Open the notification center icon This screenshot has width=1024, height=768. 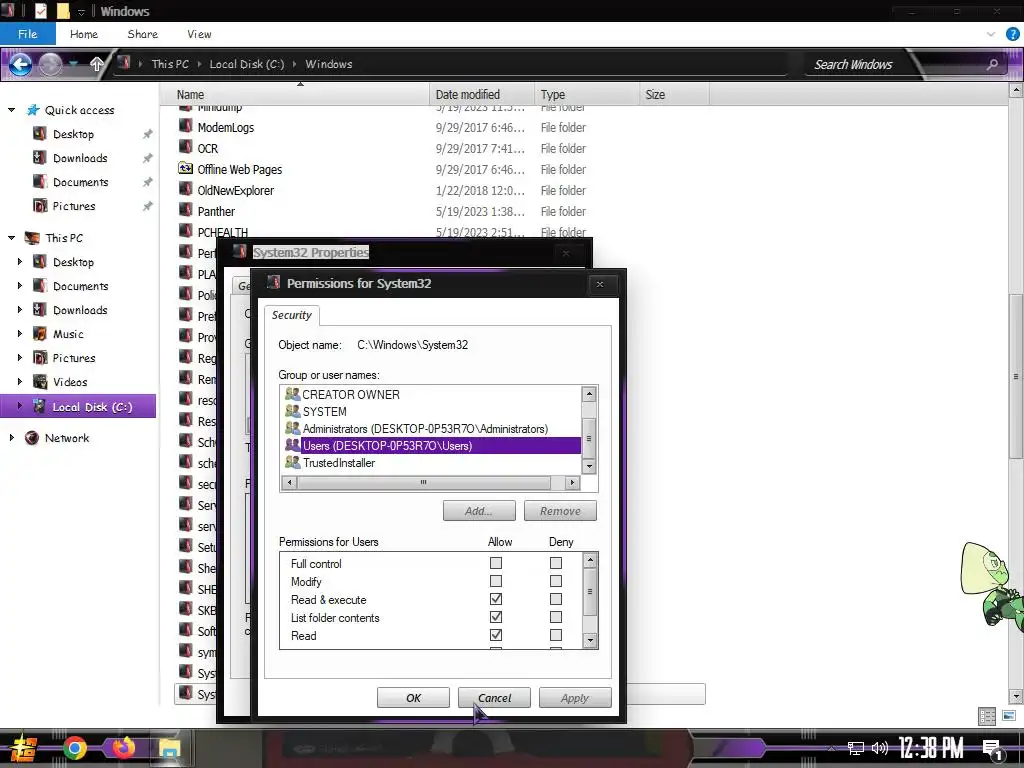(x=993, y=750)
